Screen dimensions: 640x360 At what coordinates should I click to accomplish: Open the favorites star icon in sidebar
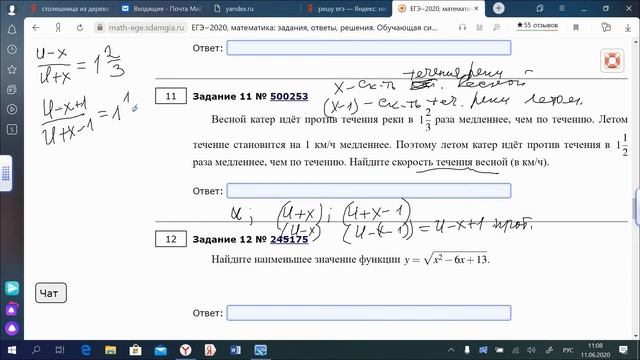[12, 69]
